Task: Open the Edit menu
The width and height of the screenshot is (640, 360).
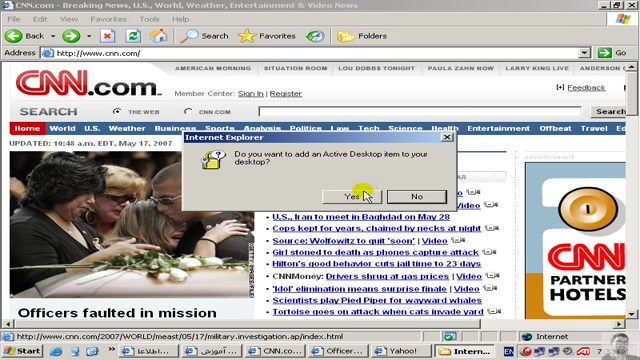Action: (x=40, y=19)
